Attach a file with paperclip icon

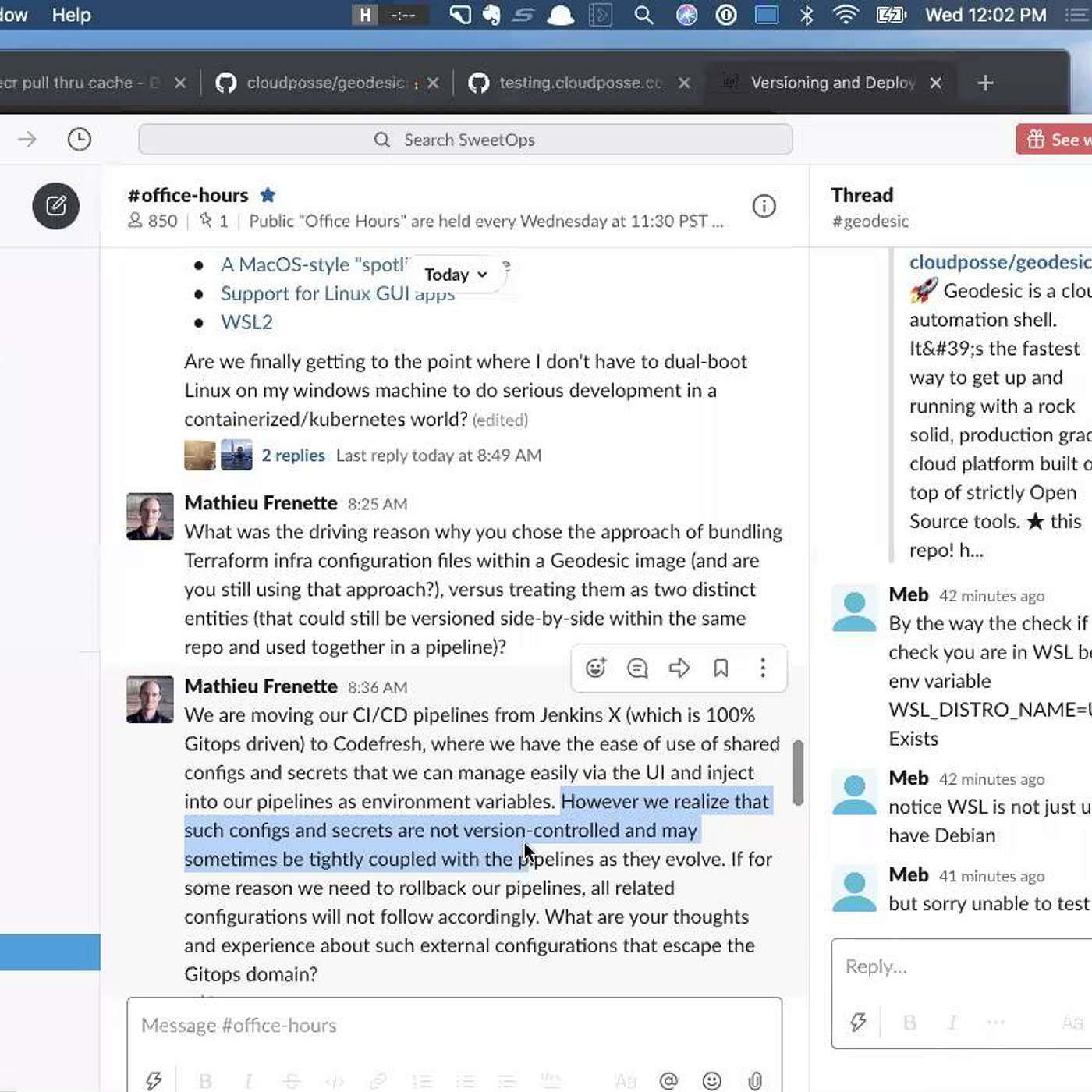[x=754, y=1080]
